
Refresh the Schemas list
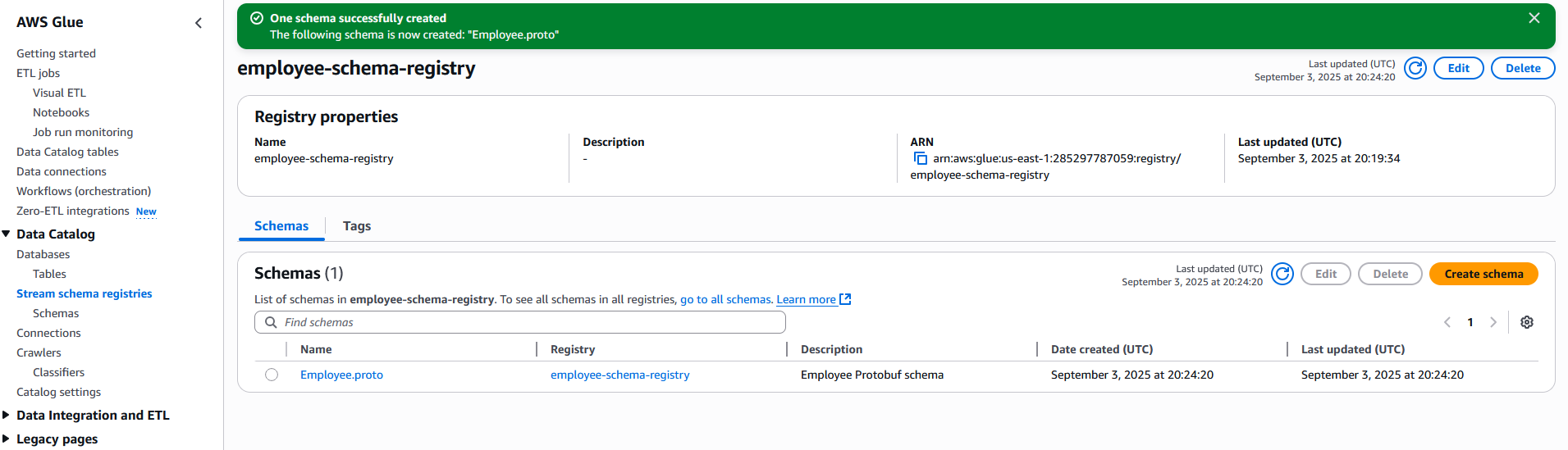point(1282,274)
